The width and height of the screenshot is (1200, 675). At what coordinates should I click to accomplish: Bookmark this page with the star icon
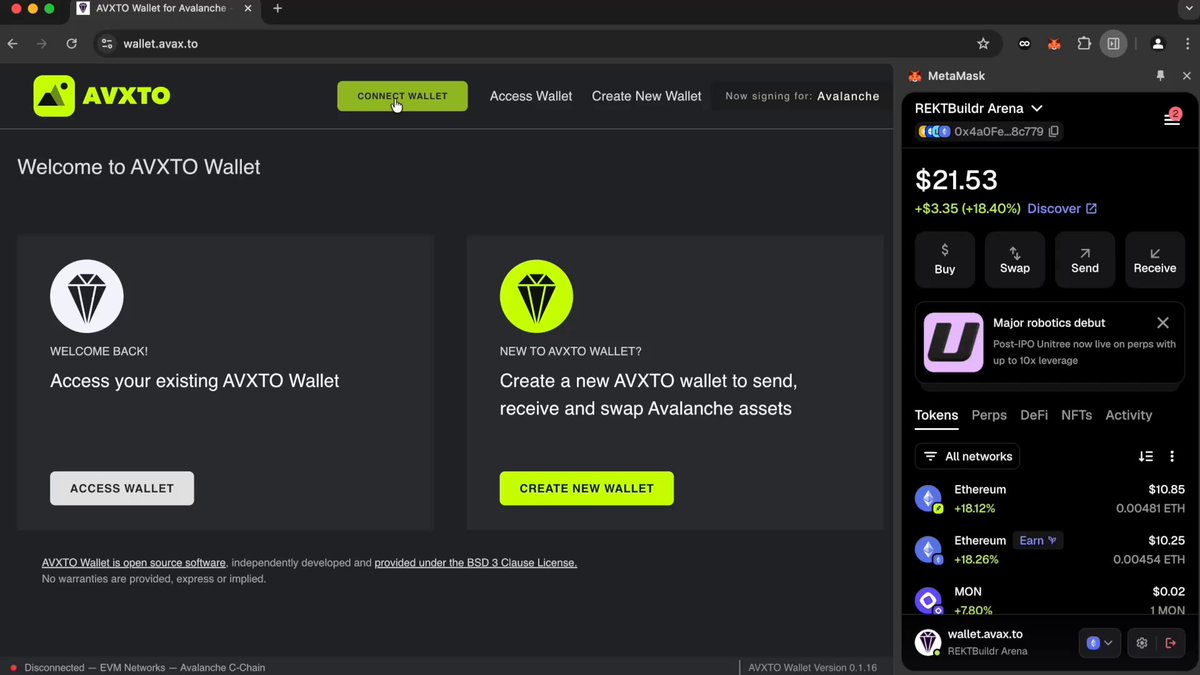tap(983, 44)
